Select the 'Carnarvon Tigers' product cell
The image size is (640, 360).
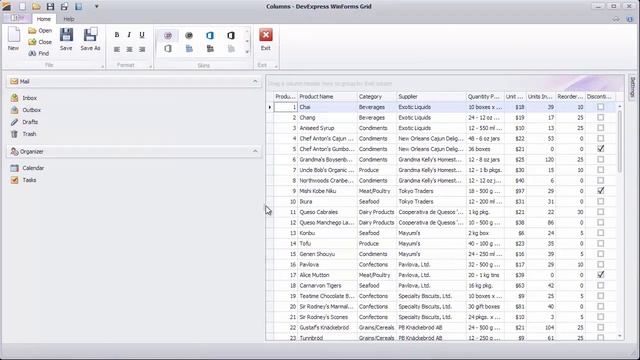tap(327, 286)
